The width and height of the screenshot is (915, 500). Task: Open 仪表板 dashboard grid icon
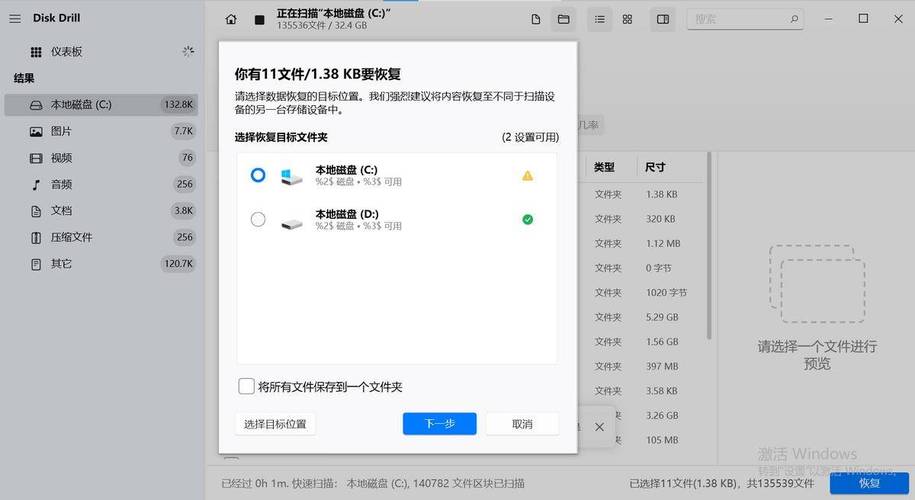tap(36, 52)
